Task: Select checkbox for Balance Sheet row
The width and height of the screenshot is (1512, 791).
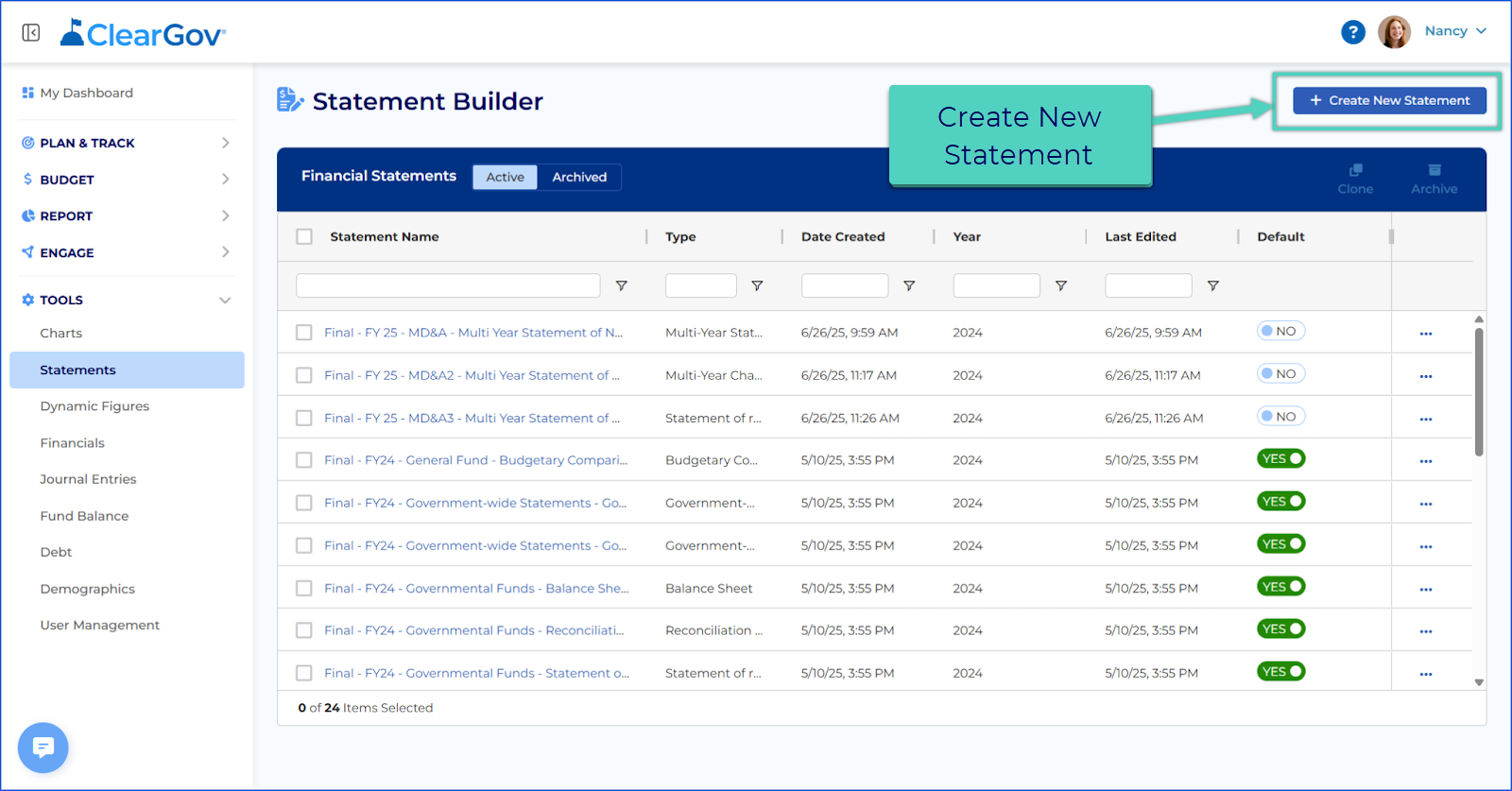Action: coord(304,588)
